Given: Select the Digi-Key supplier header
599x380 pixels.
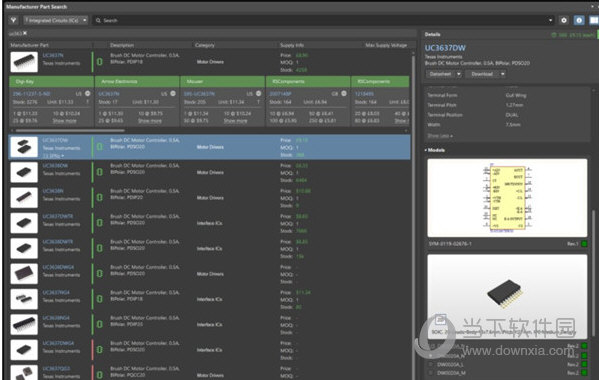Looking at the screenshot, I should (x=51, y=81).
